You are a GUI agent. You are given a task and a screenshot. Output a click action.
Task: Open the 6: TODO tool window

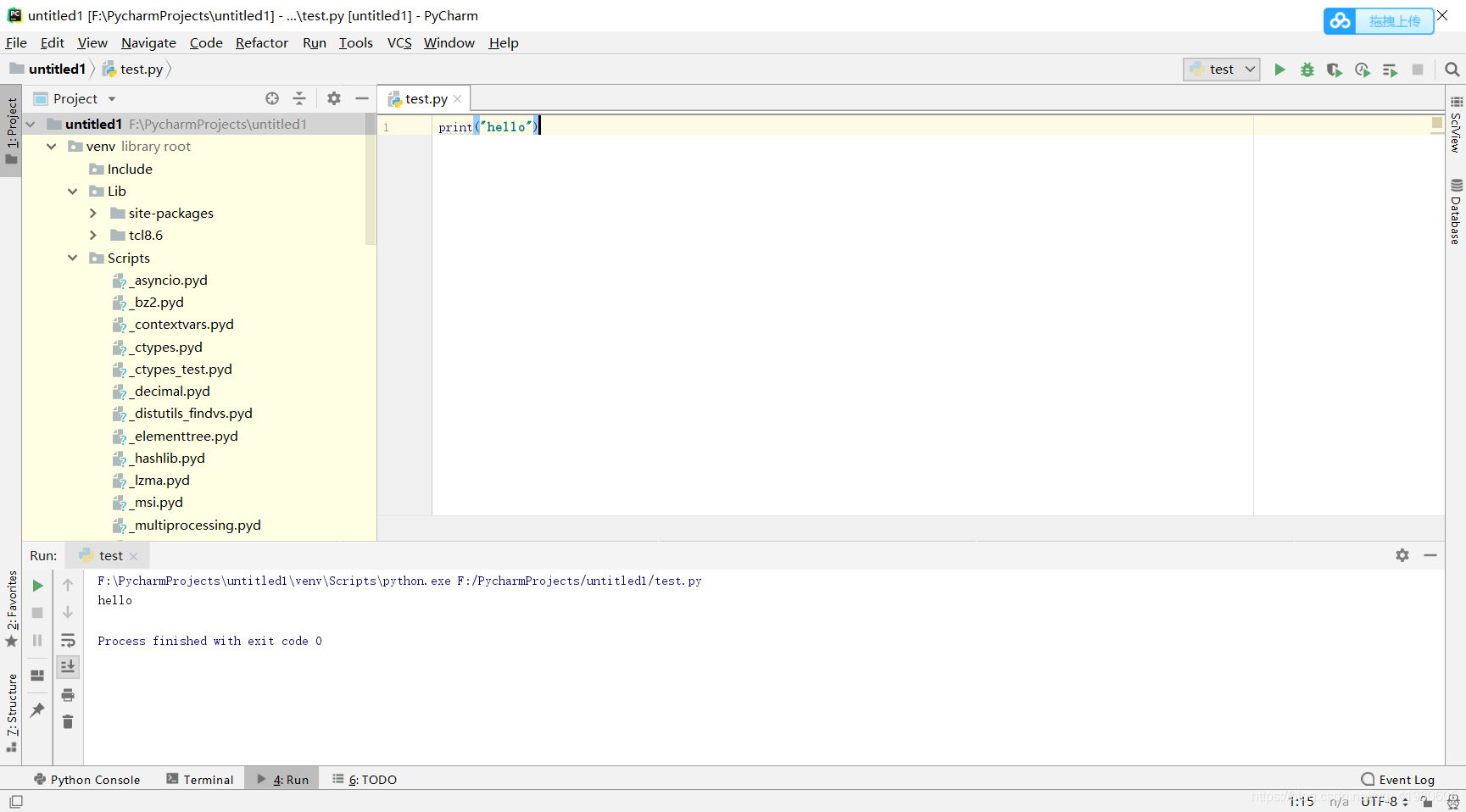click(x=365, y=779)
